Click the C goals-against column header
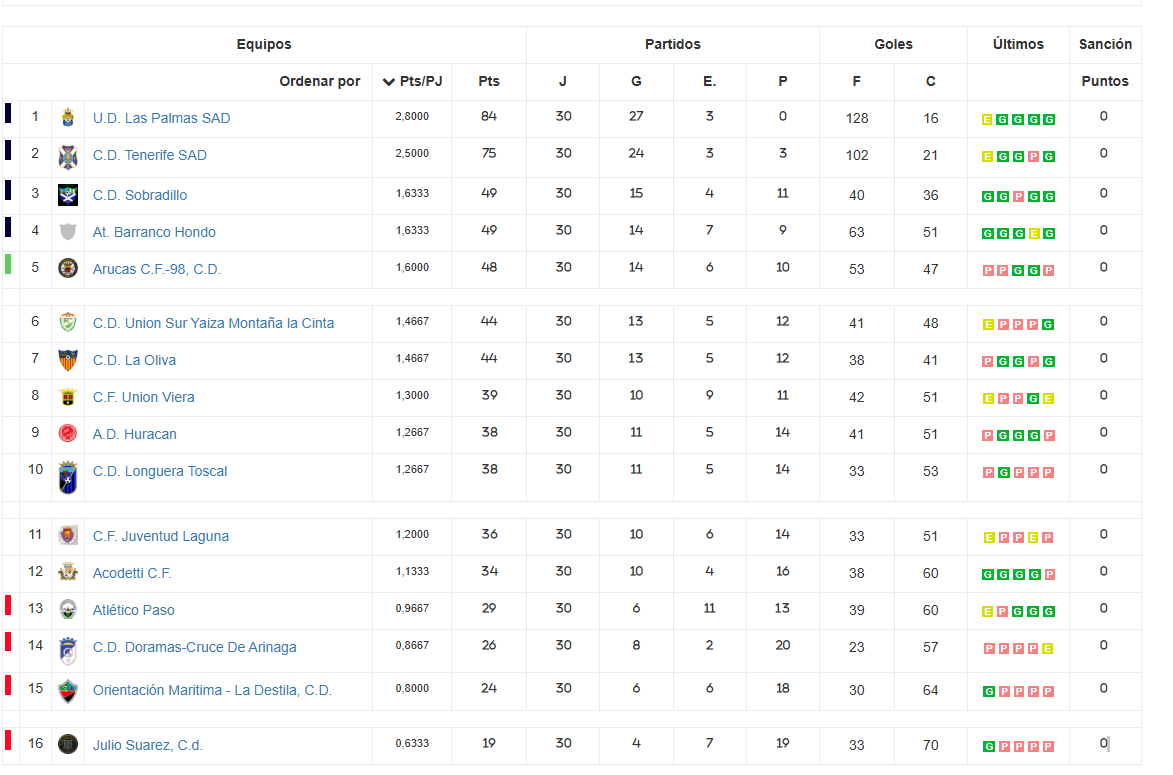Image resolution: width=1173 pixels, height=775 pixels. [931, 82]
